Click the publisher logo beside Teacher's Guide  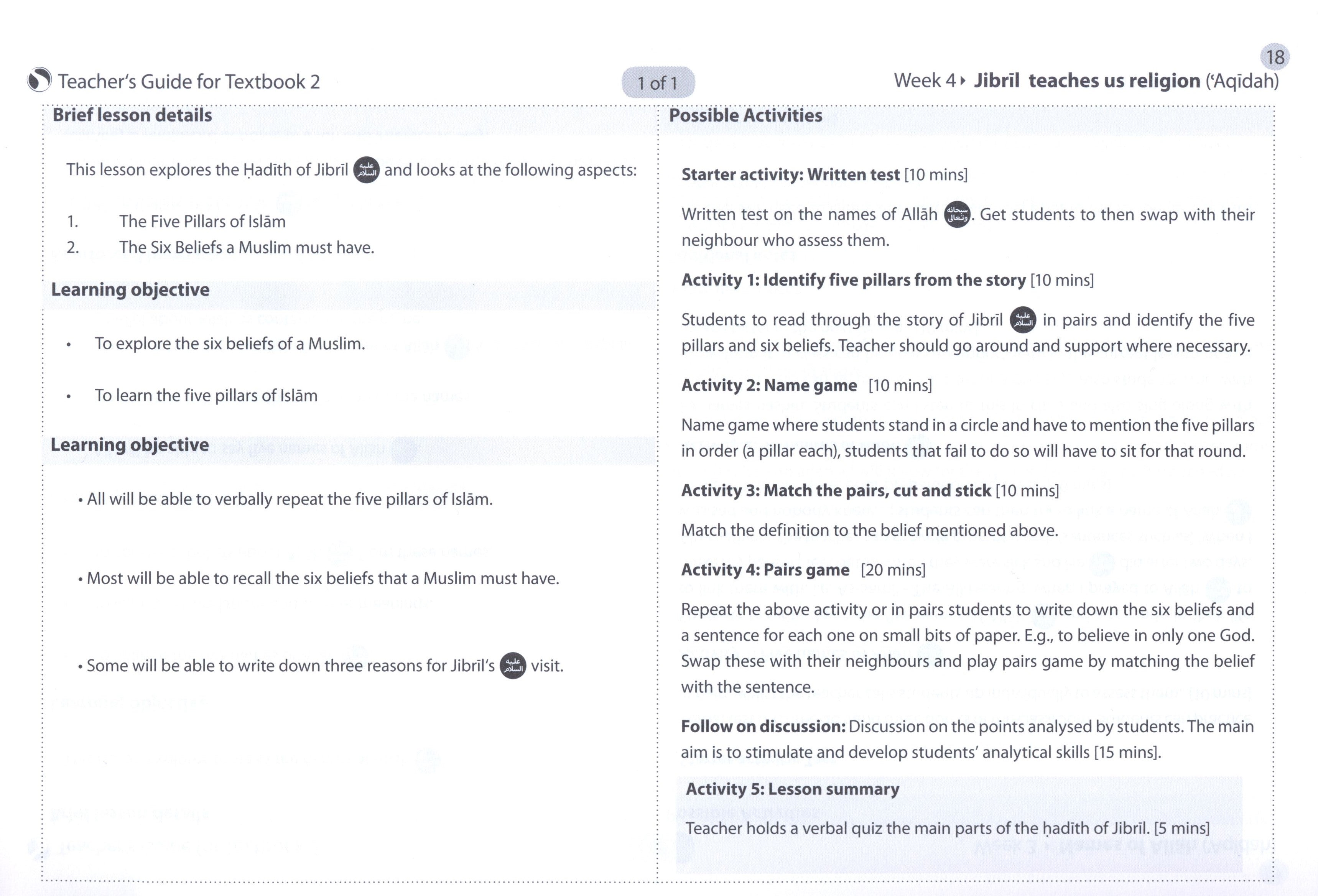click(40, 80)
